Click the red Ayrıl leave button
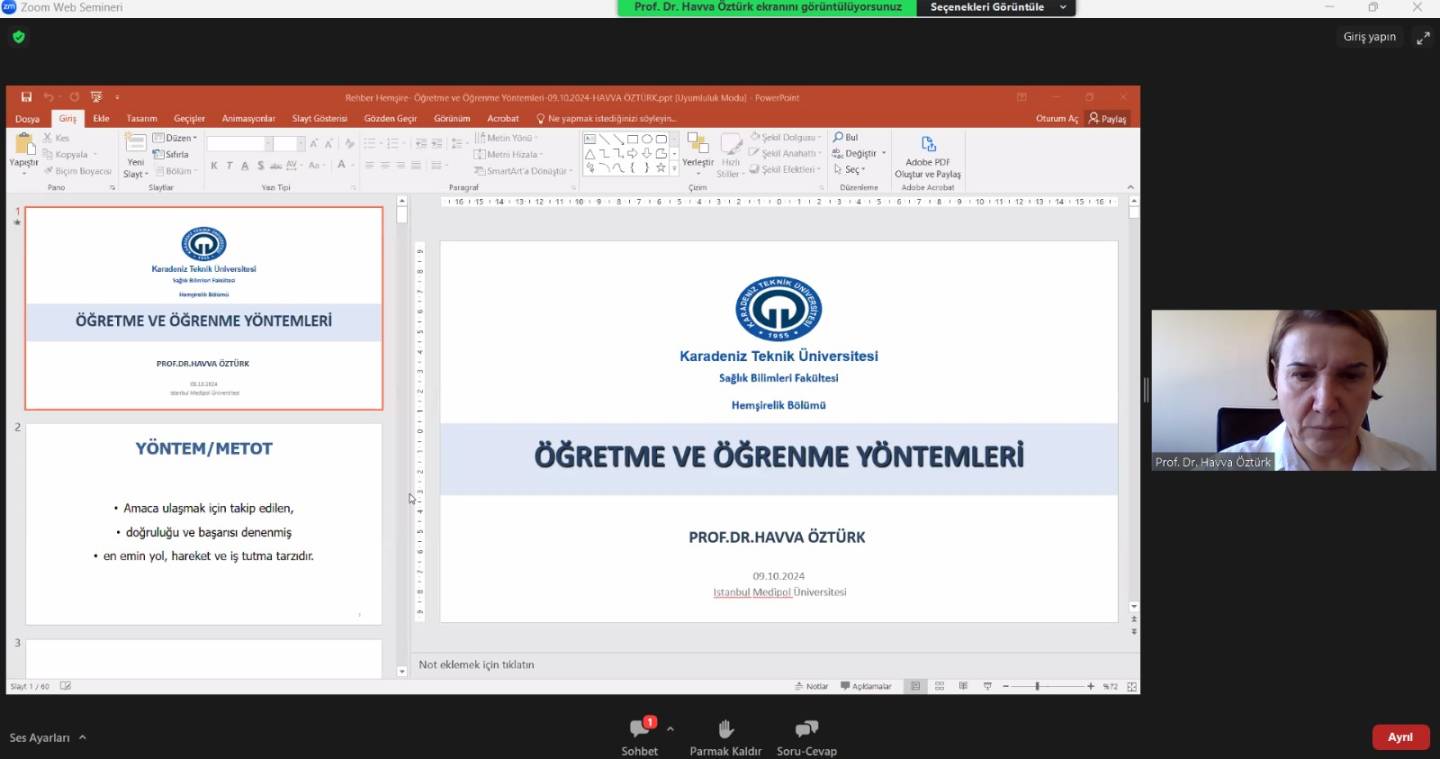 click(1400, 737)
